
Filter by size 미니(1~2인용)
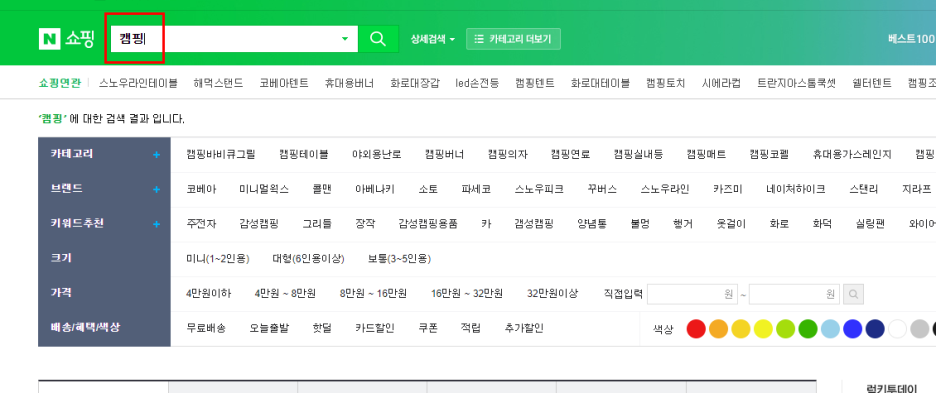[218, 259]
